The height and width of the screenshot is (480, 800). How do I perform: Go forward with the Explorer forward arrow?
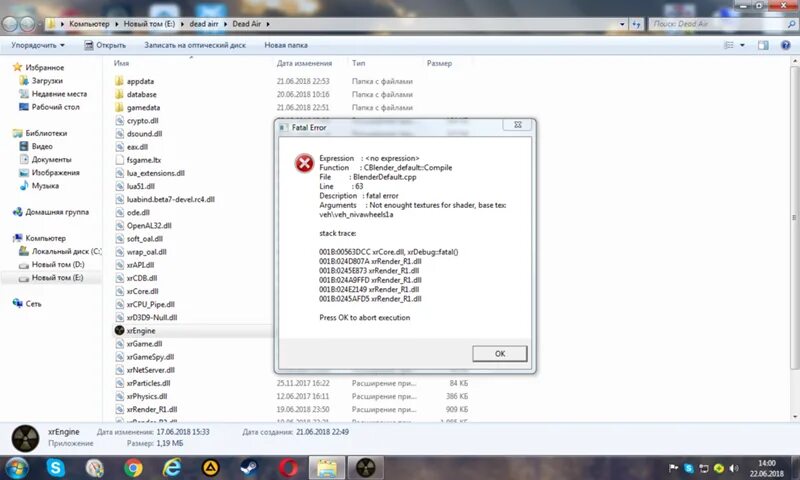(x=28, y=23)
